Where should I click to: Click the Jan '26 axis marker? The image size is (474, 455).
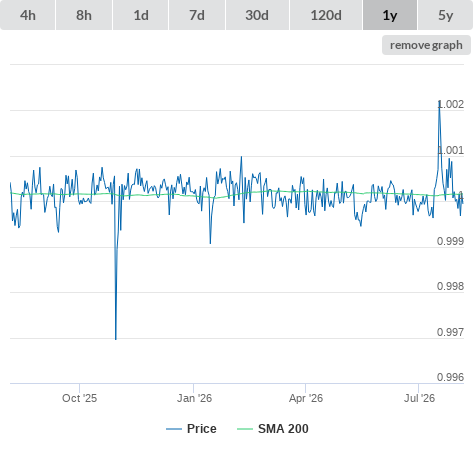(194, 398)
